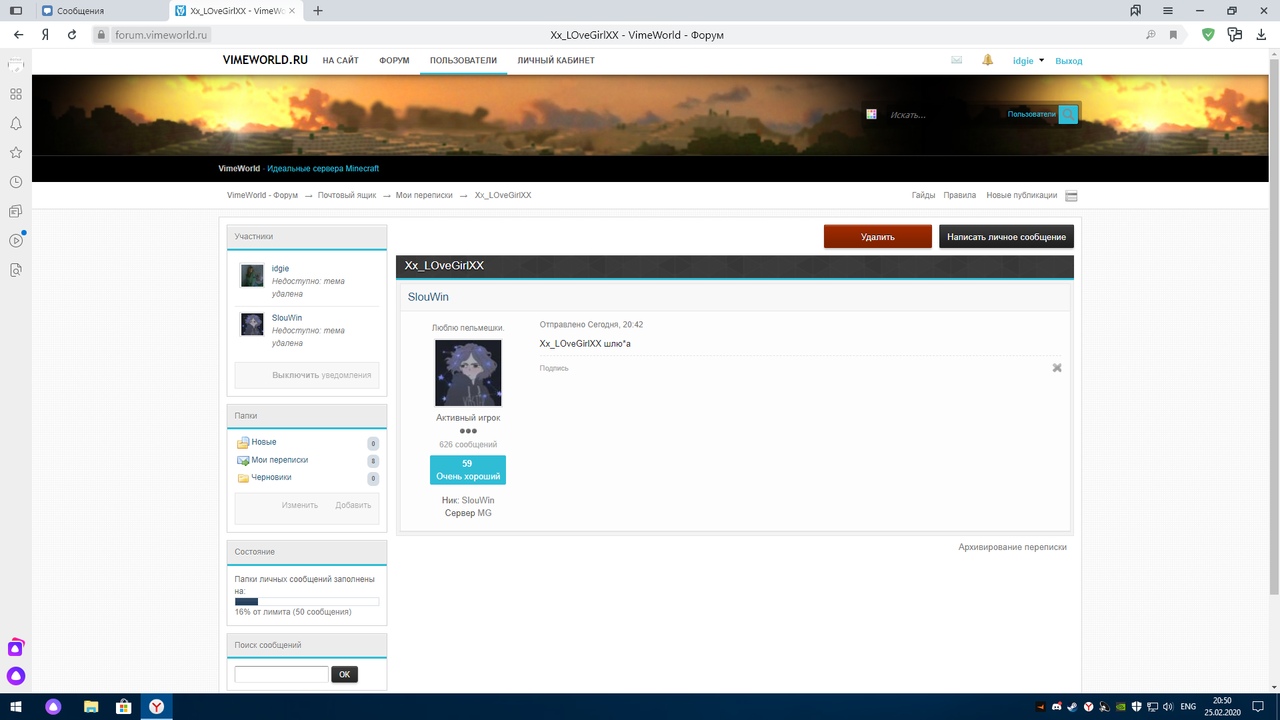Open the browser sidebar video play icon

click(x=16, y=240)
